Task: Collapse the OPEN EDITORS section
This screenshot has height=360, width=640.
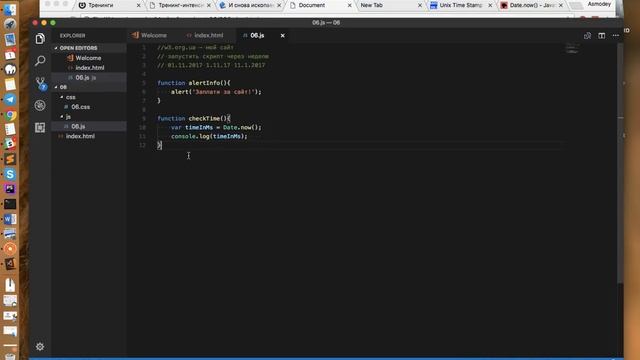Action: click(89, 48)
